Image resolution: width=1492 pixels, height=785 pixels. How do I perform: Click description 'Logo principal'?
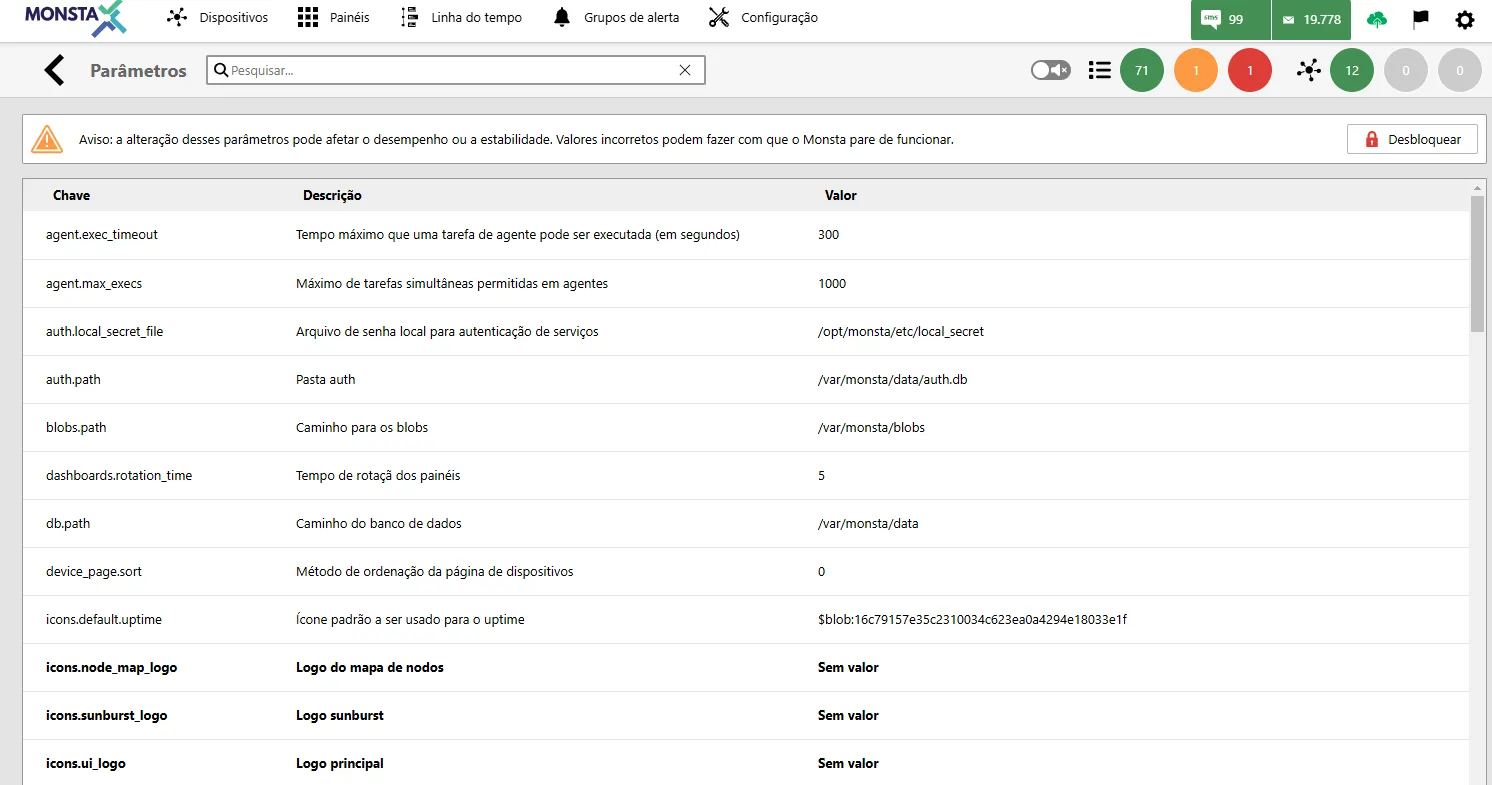pyautogui.click(x=340, y=763)
